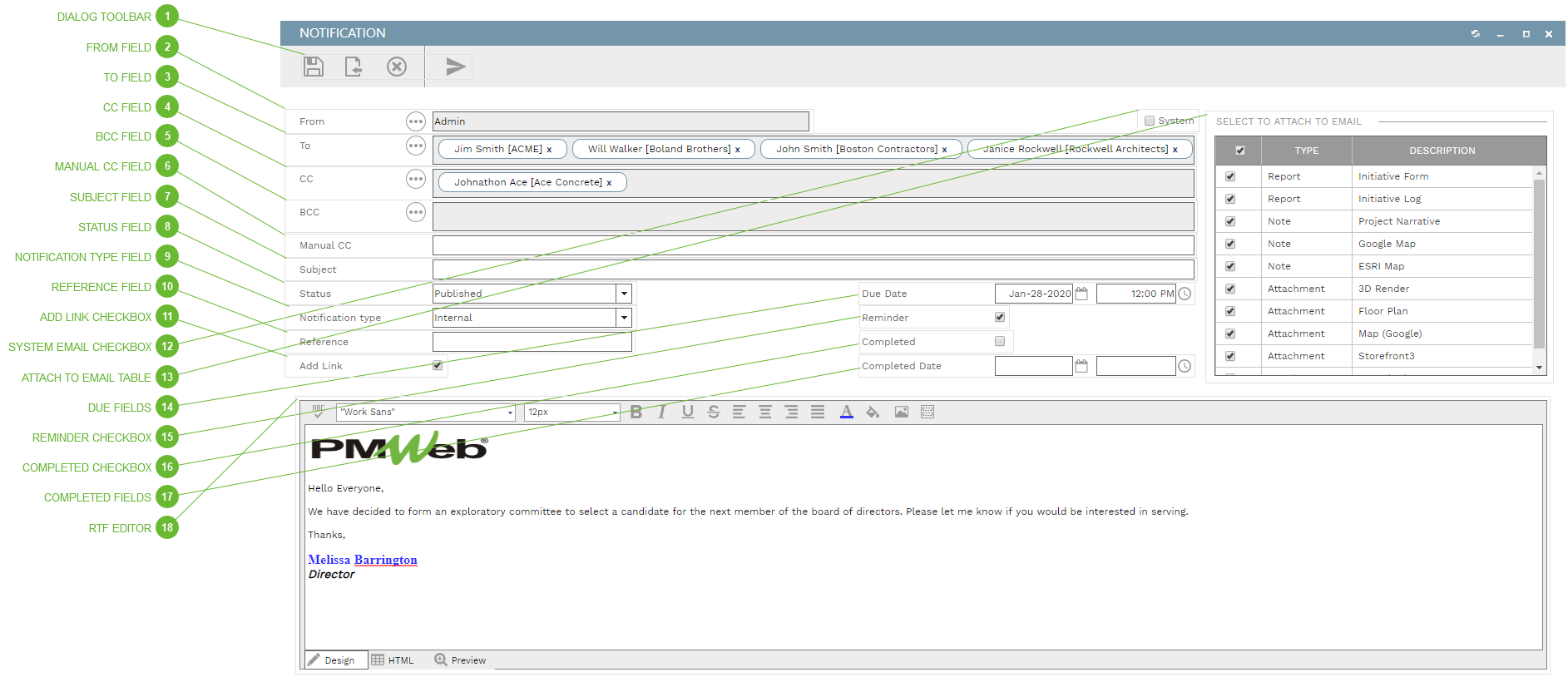Open the Due Date calendar picker

point(1081,294)
